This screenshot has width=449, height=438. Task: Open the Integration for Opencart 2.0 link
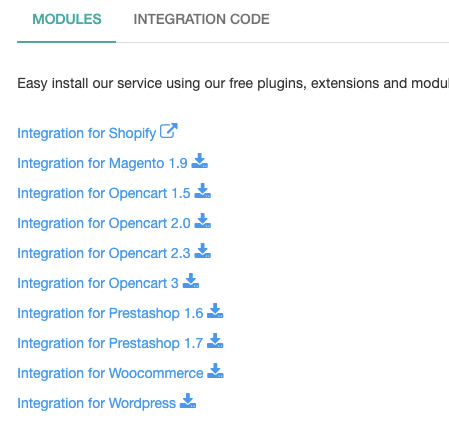[104, 223]
